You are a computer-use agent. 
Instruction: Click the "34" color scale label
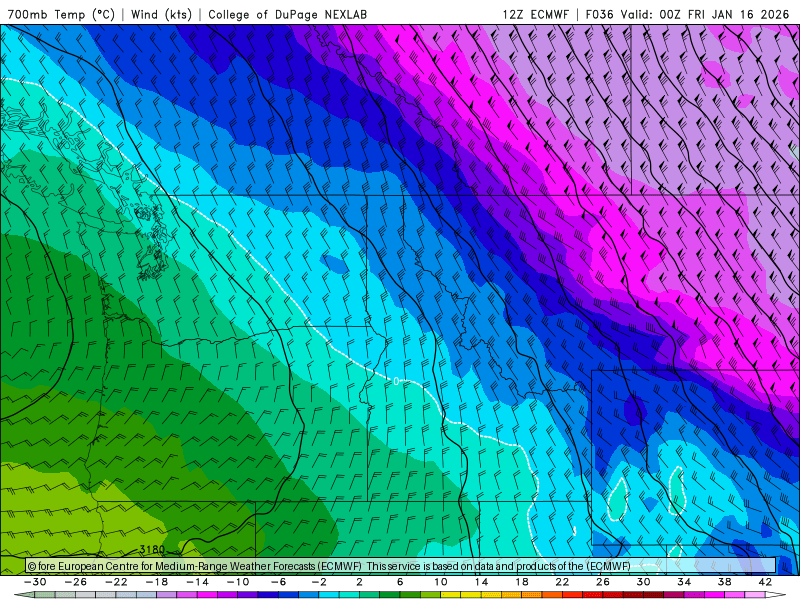(684, 582)
